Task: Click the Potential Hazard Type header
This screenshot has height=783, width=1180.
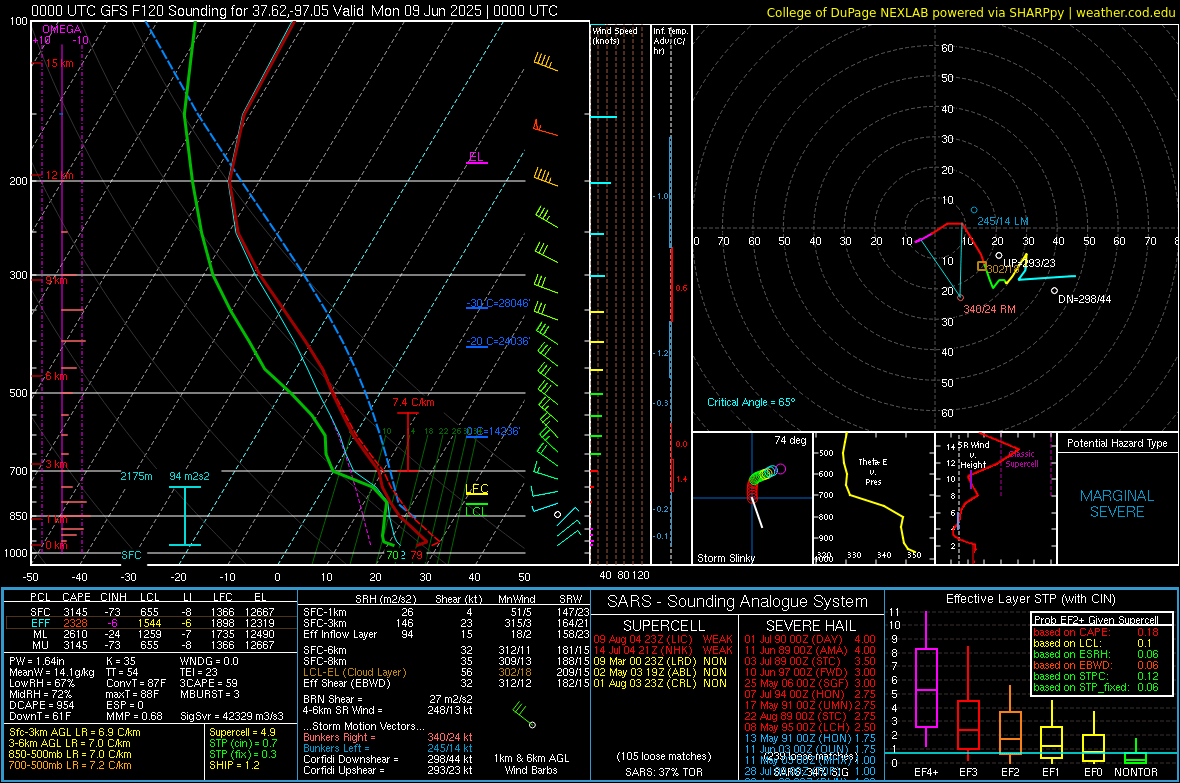Action: (x=1117, y=443)
